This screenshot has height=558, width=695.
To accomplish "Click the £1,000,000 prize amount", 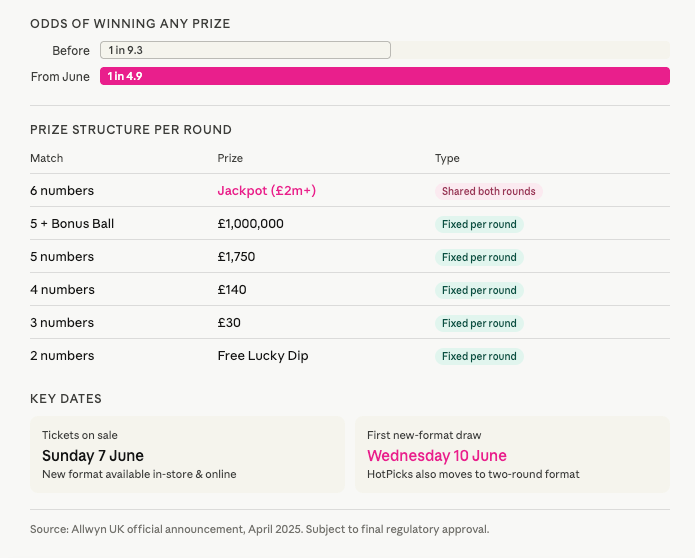I will coord(250,224).
